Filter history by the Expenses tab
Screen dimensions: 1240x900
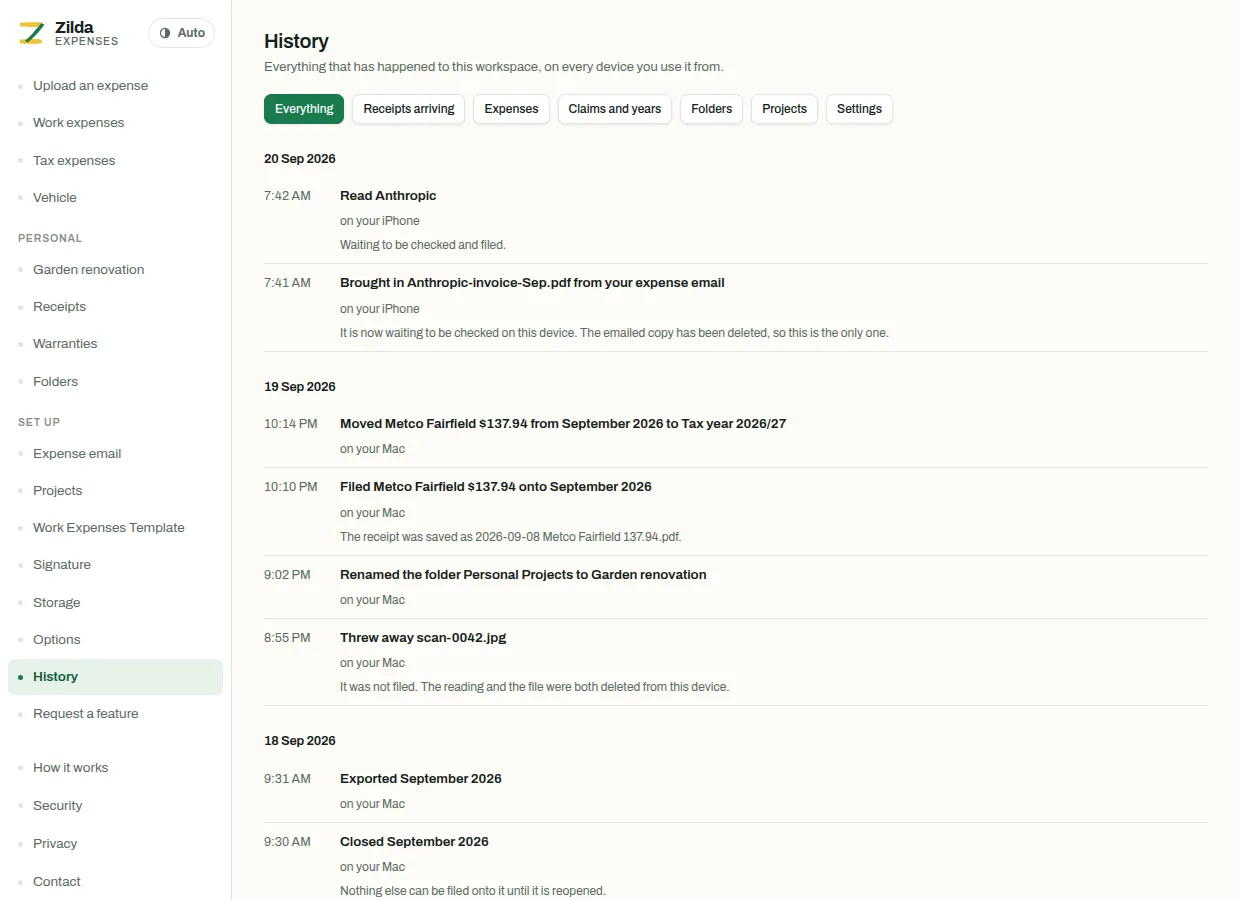pyautogui.click(x=512, y=109)
